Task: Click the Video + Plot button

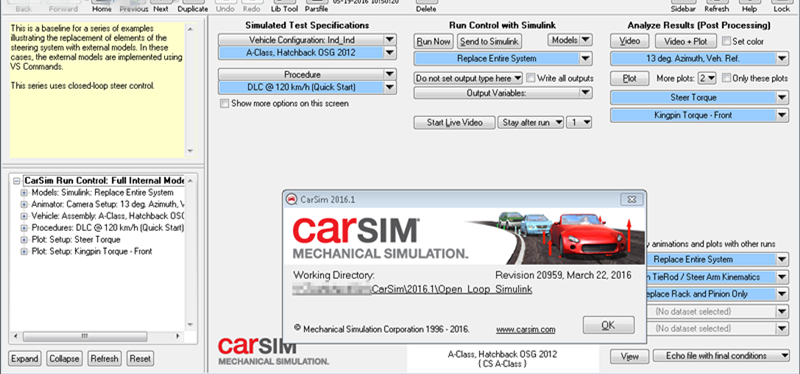Action: click(686, 41)
